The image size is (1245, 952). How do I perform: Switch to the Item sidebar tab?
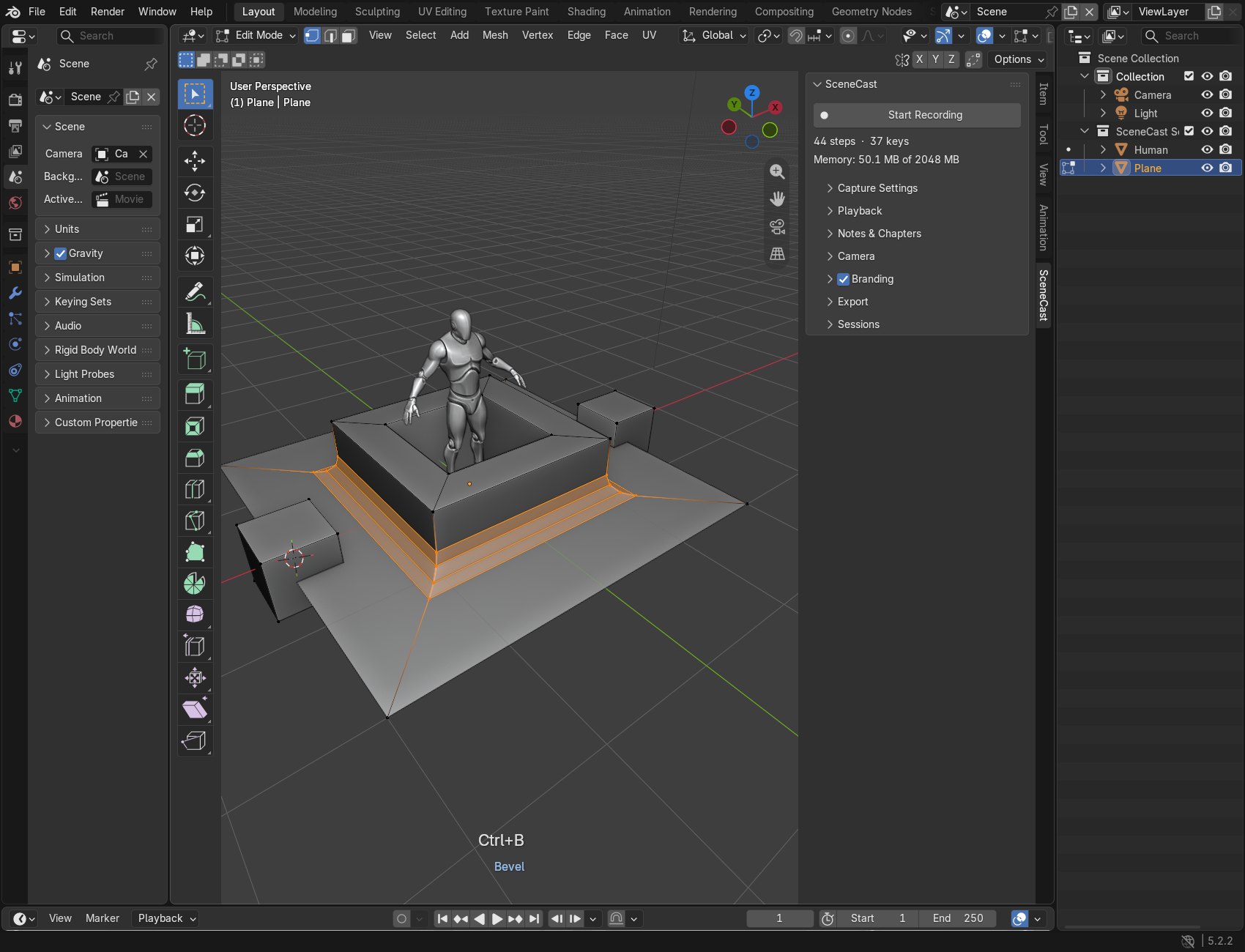click(1044, 94)
